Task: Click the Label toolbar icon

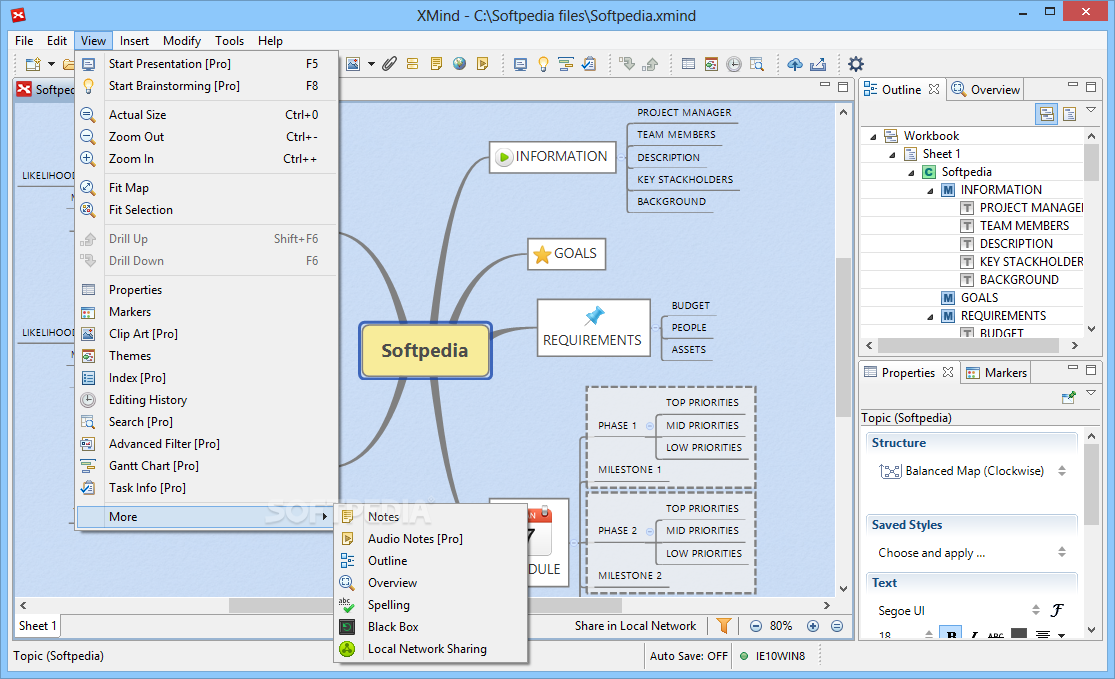Action: click(x=412, y=64)
